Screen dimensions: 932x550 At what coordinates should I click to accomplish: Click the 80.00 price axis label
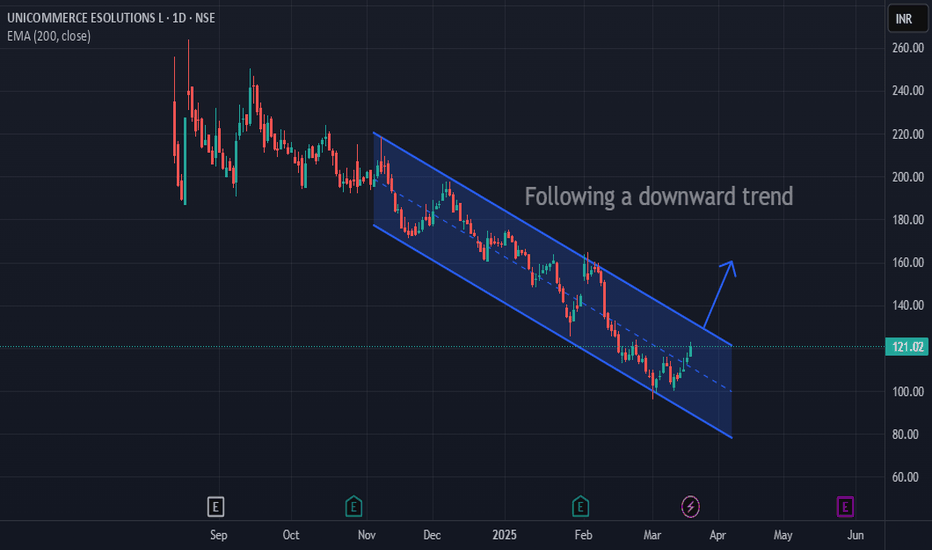tap(905, 435)
